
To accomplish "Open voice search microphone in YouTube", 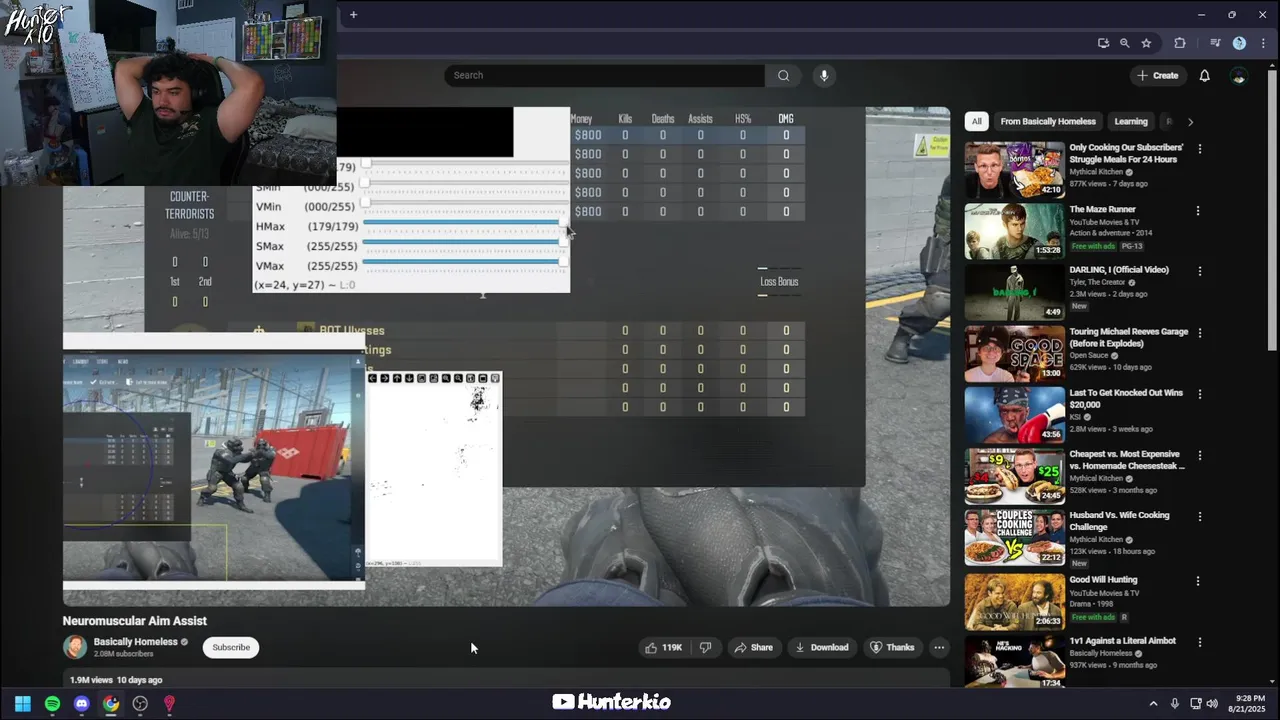I will (x=824, y=75).
